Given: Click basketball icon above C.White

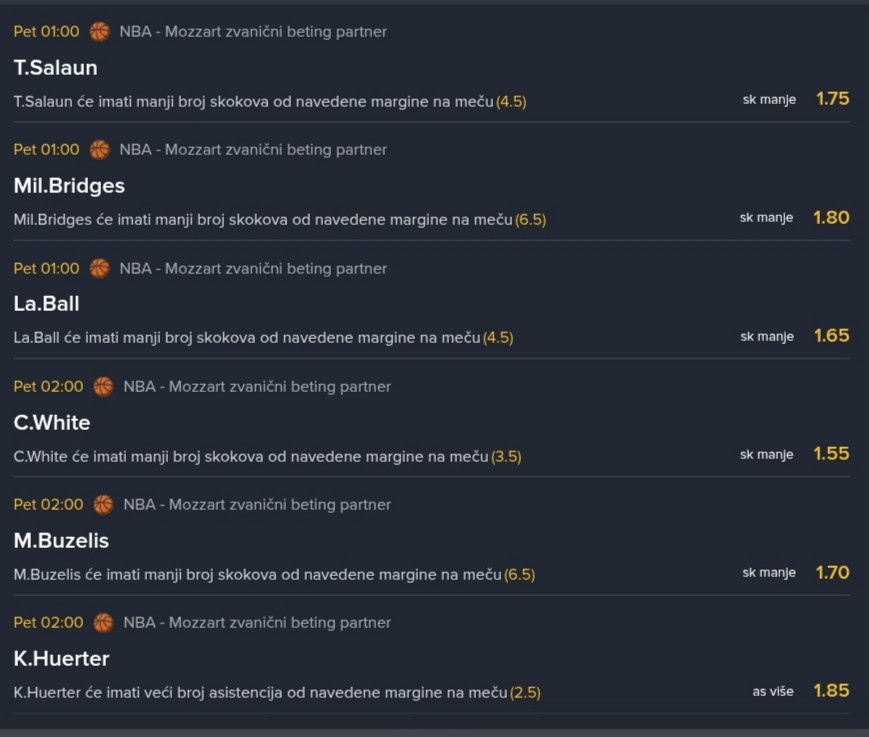Looking at the screenshot, I should click(103, 386).
